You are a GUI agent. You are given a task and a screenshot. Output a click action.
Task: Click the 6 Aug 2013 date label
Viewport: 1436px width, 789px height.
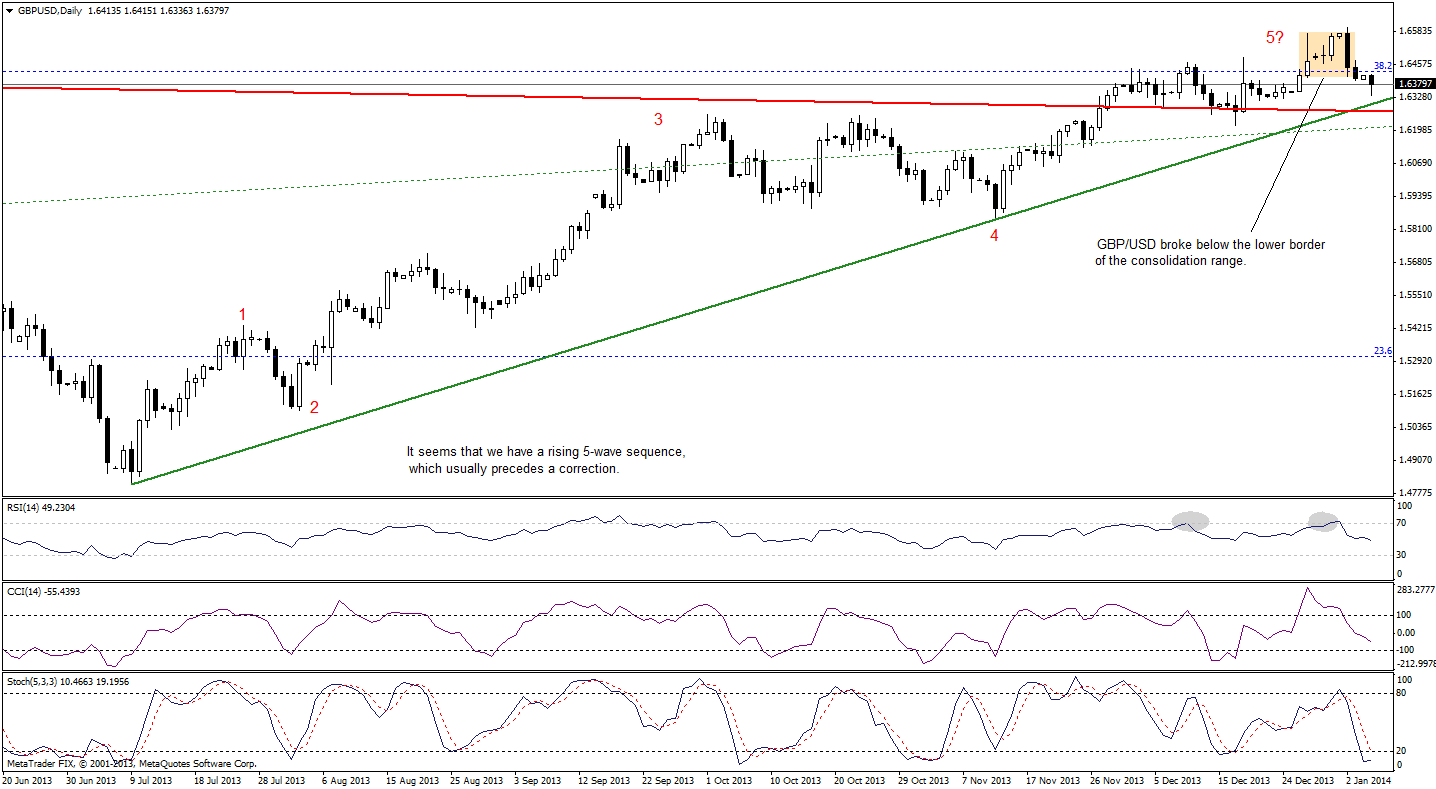pyautogui.click(x=346, y=780)
